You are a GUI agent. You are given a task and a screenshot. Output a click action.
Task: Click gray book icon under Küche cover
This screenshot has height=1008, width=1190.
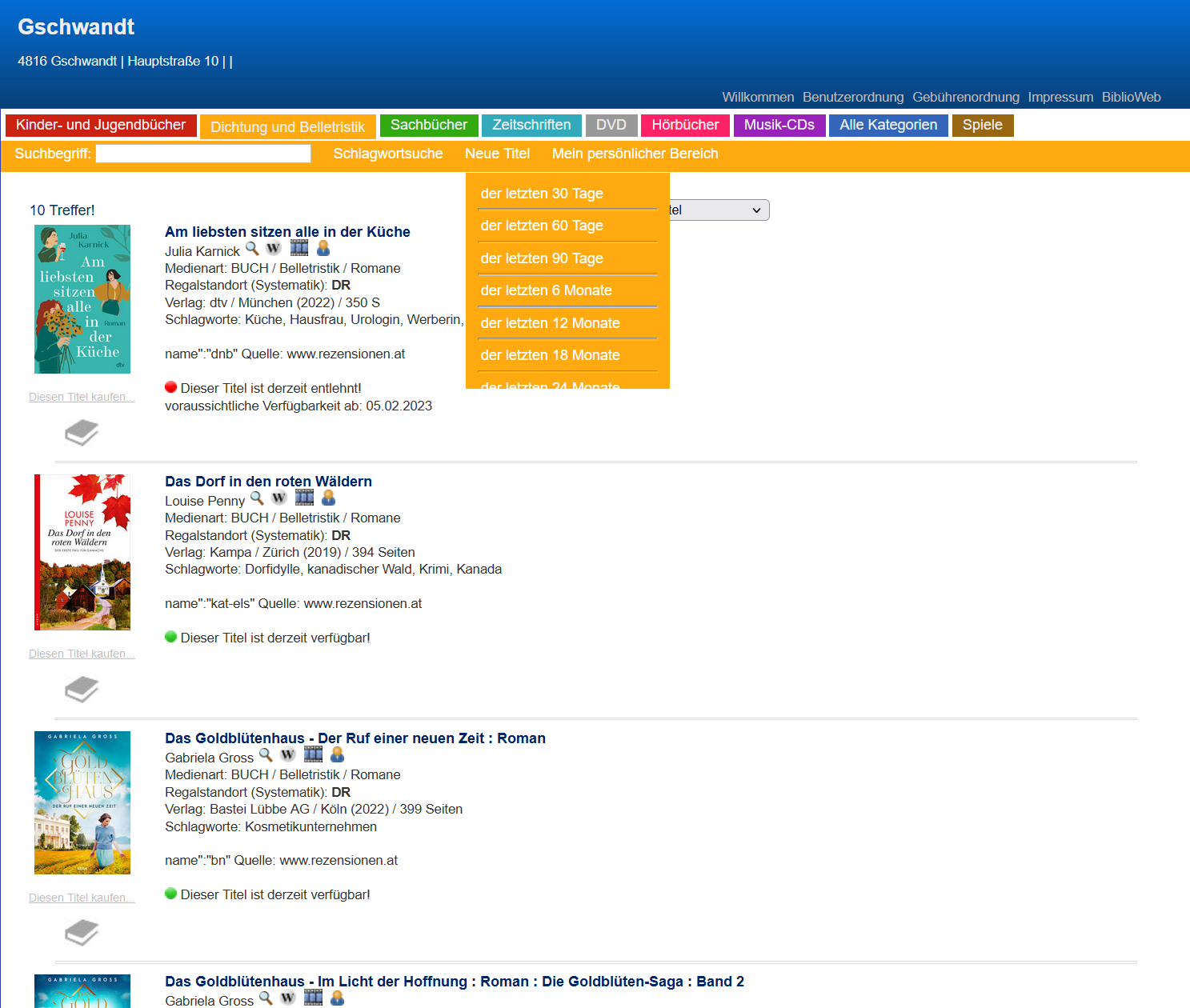82,433
